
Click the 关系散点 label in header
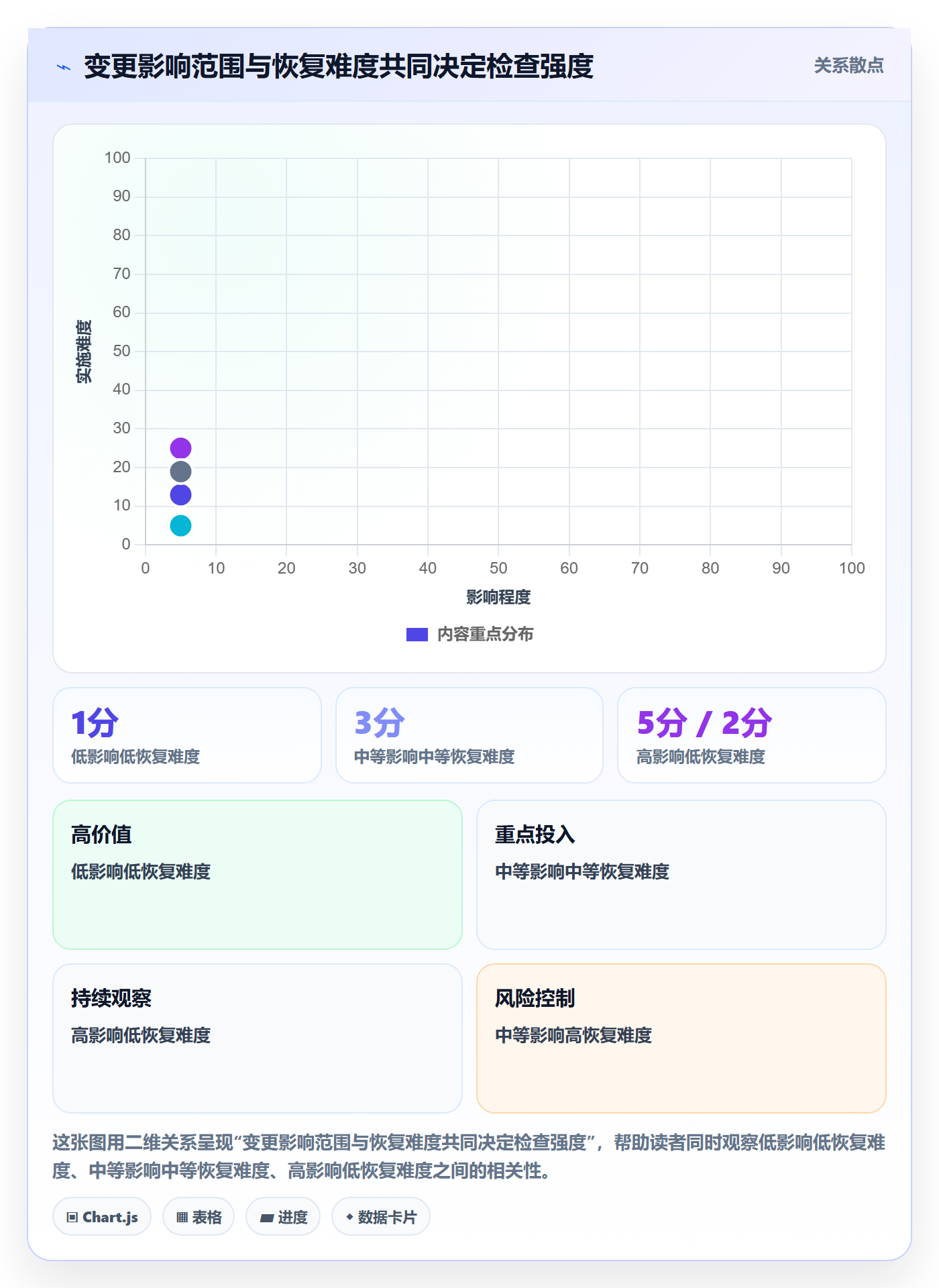point(848,66)
